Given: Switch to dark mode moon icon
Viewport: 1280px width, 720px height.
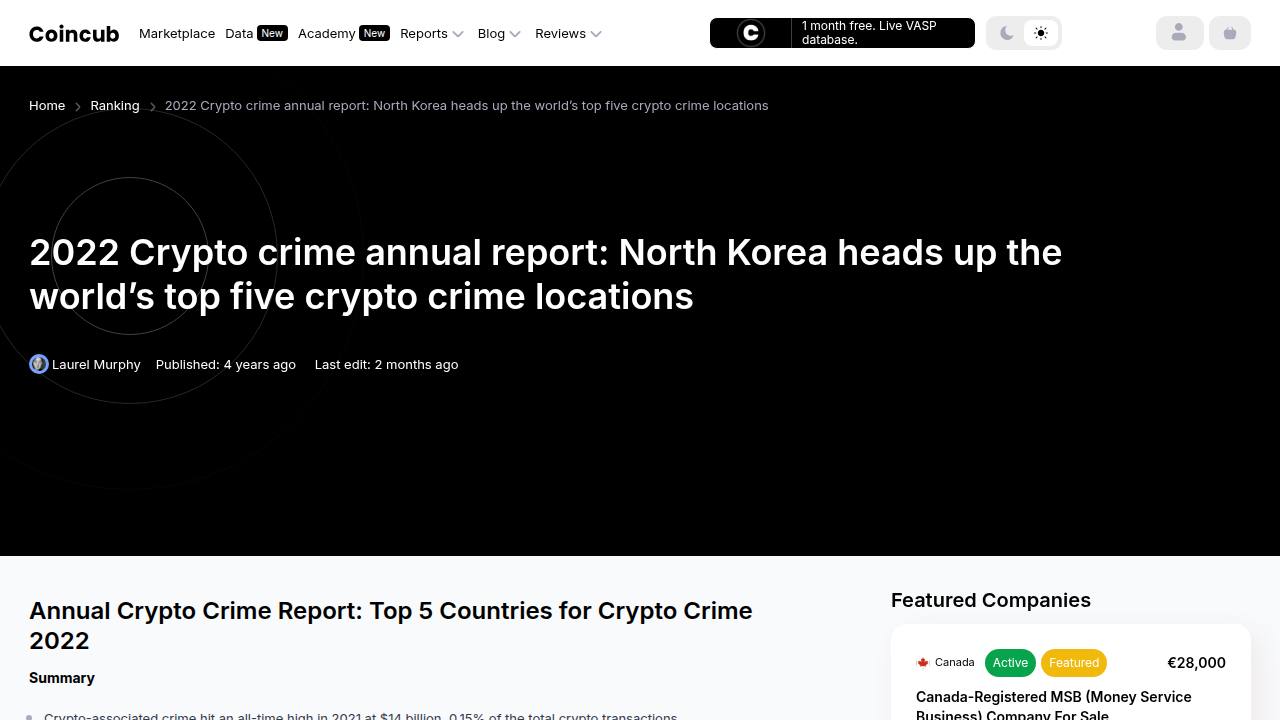Looking at the screenshot, I should point(1007,33).
